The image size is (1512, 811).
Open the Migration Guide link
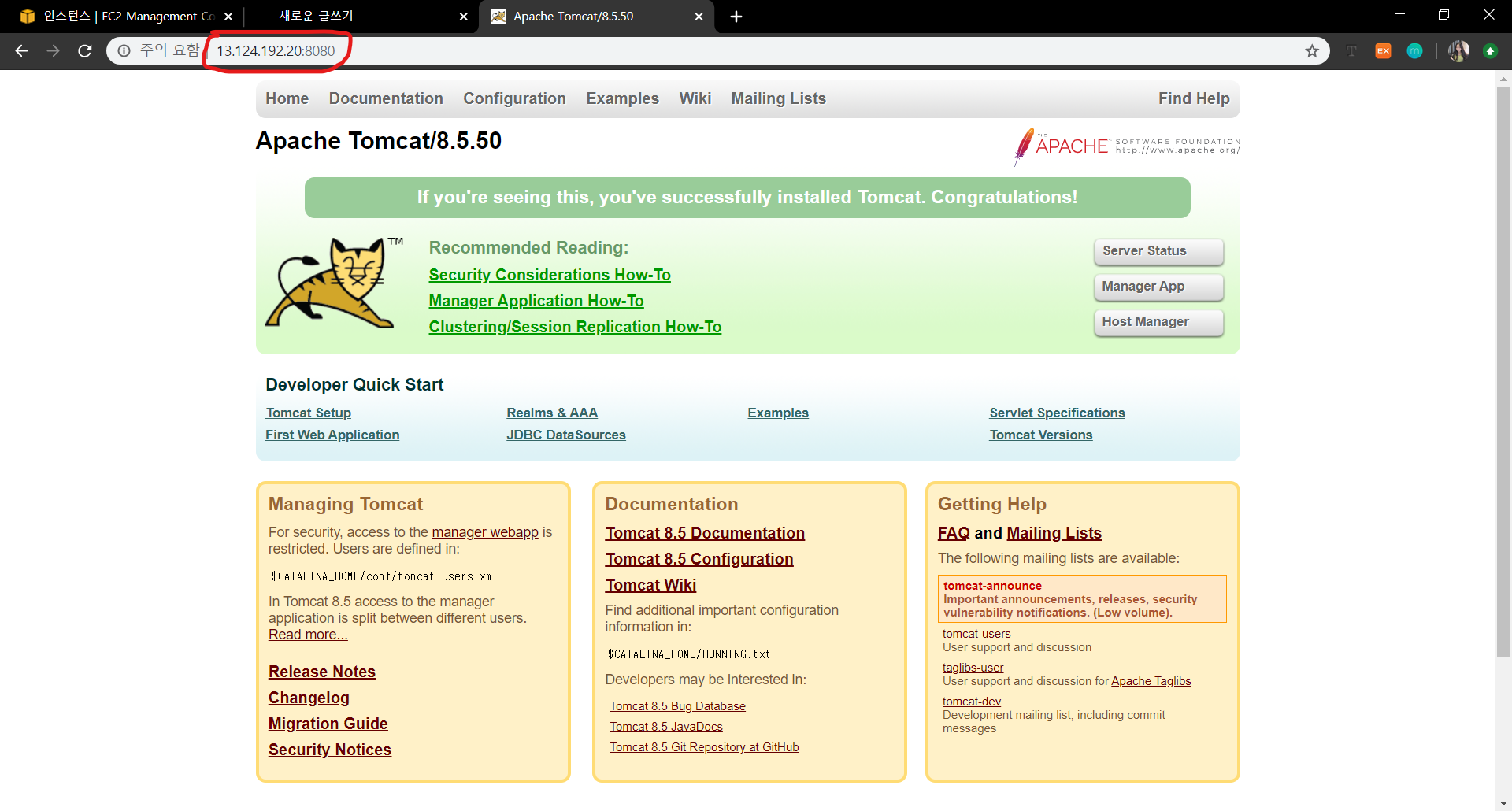pyautogui.click(x=328, y=724)
